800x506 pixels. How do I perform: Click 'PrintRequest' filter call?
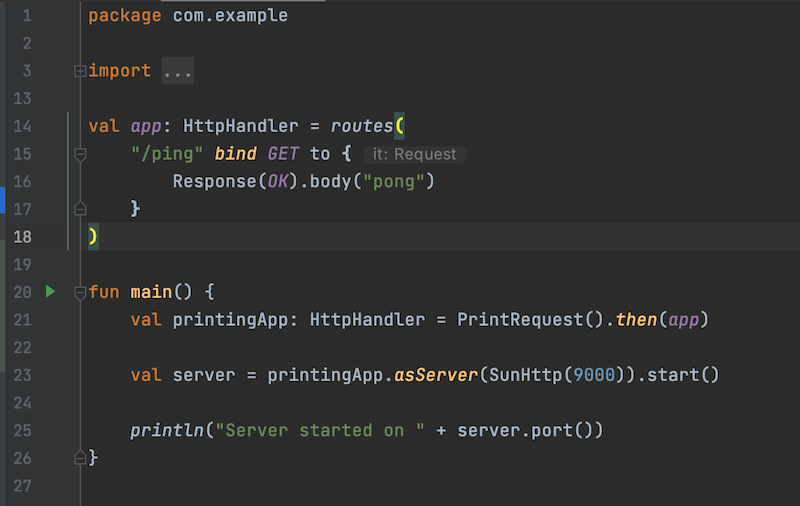519,319
